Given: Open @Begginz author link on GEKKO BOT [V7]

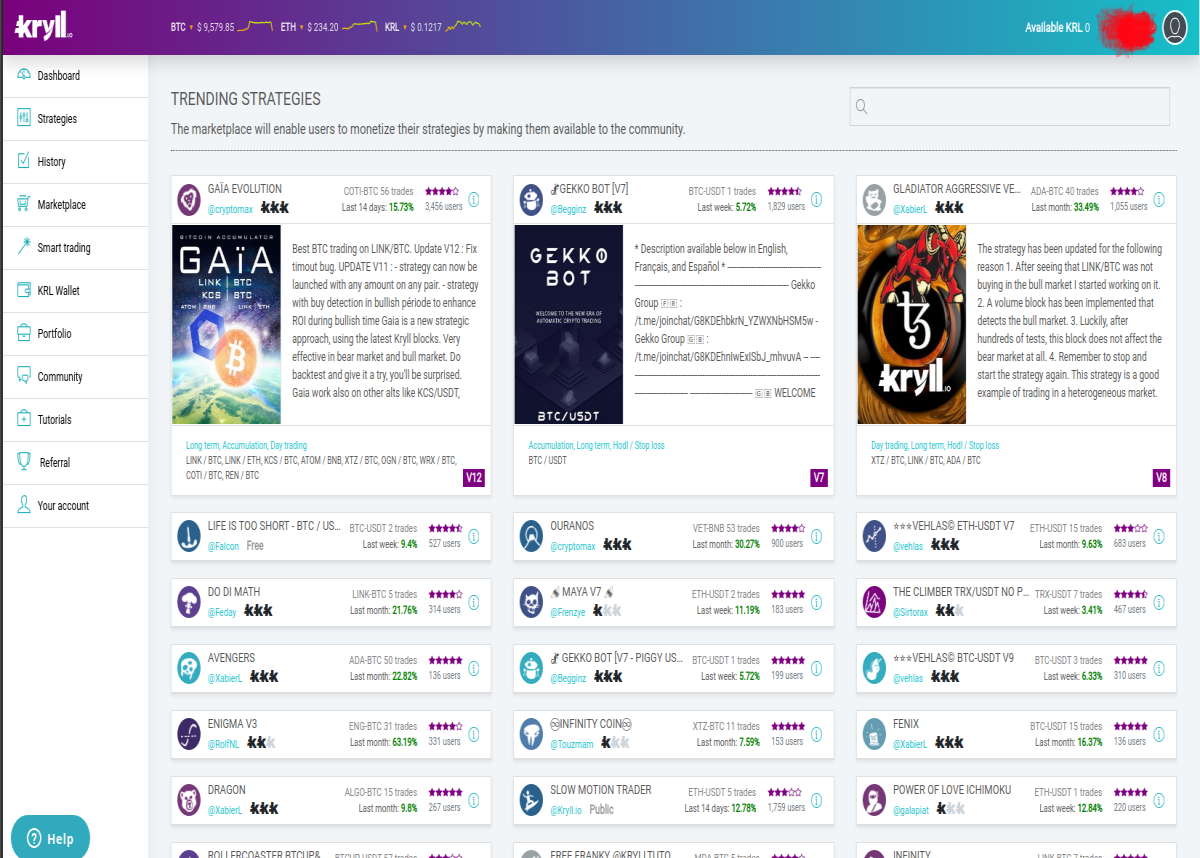Looking at the screenshot, I should (568, 209).
